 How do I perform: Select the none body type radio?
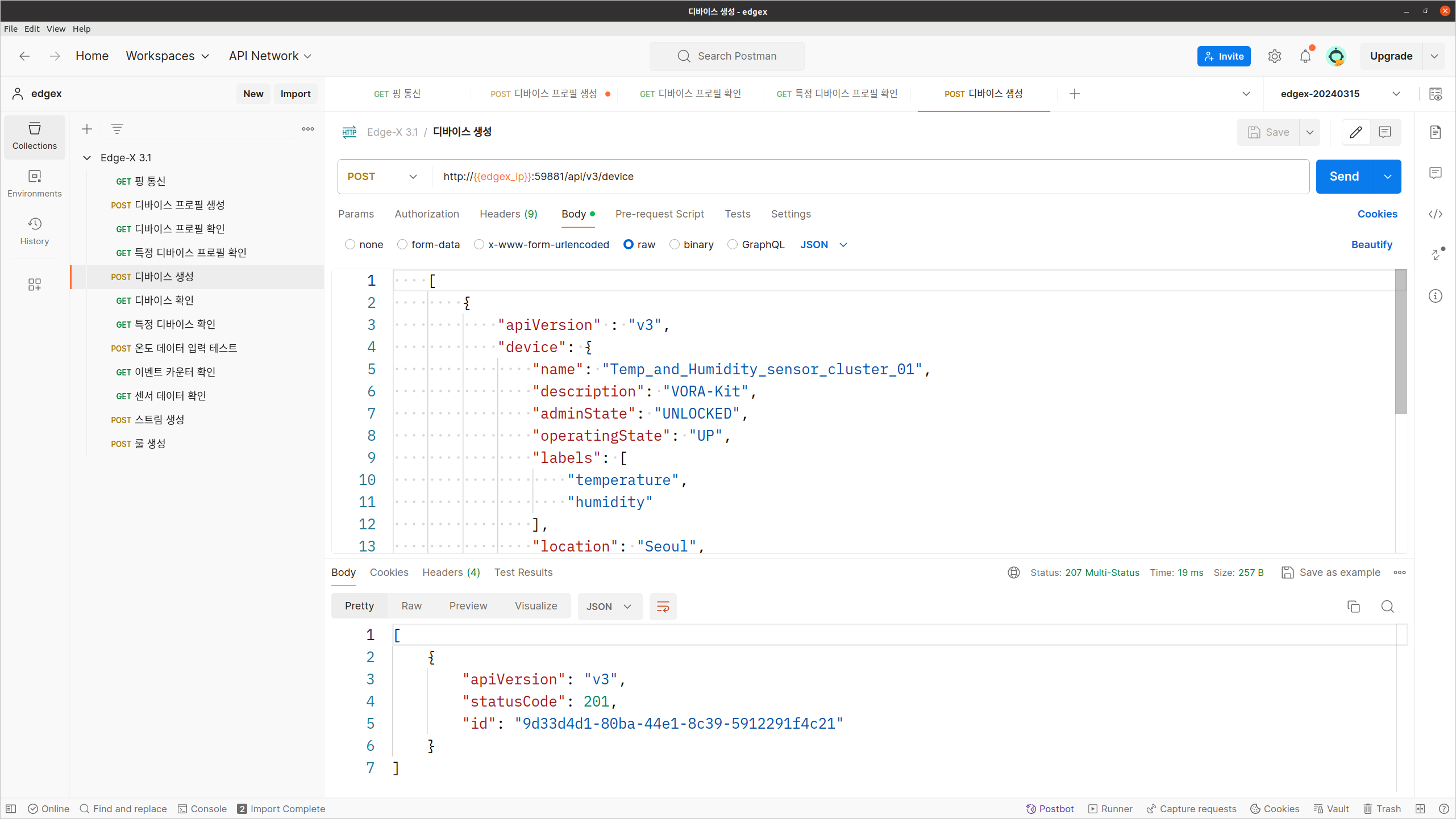pos(350,244)
